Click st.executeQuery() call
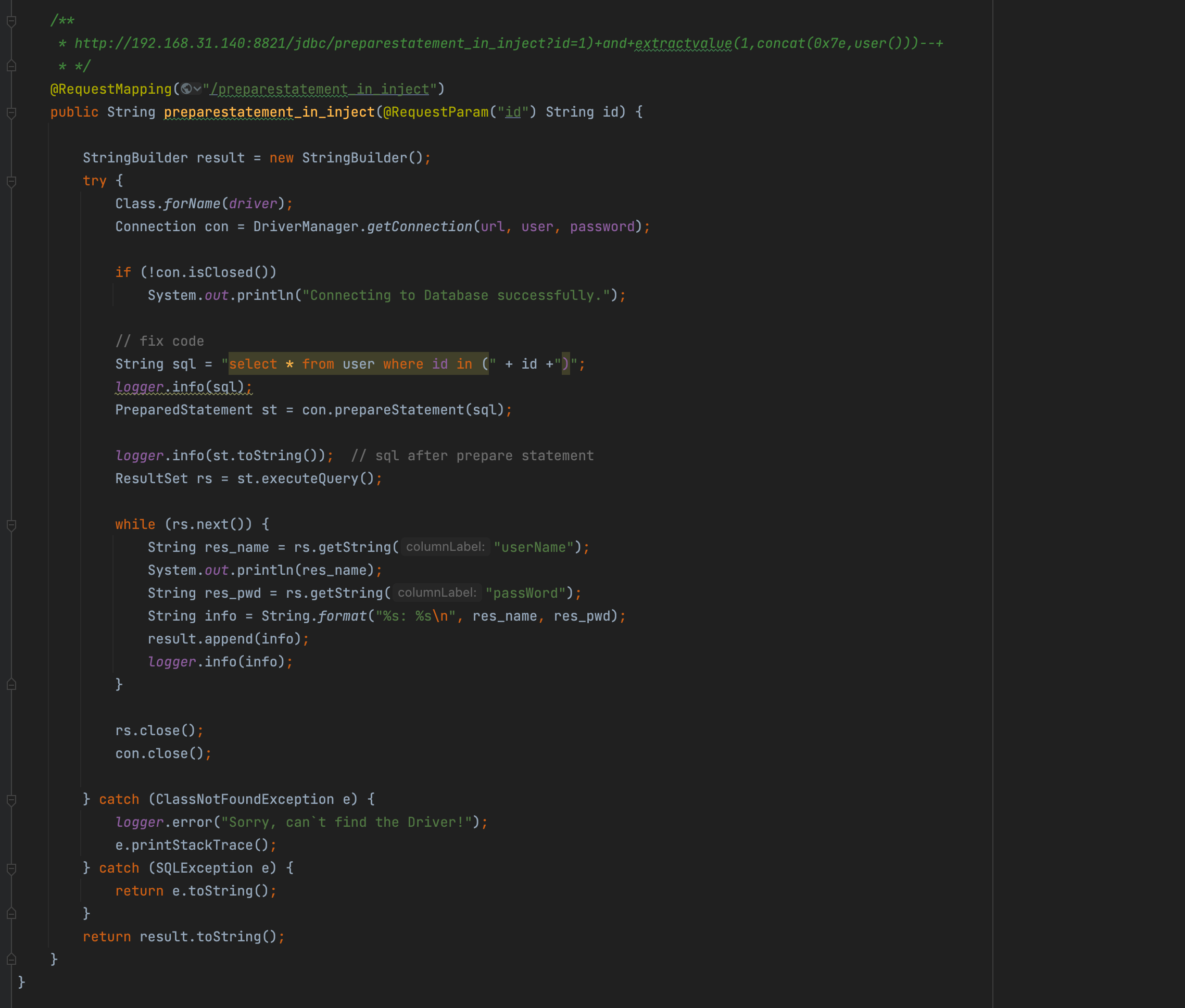Viewport: 1185px width, 1008px height. click(306, 479)
